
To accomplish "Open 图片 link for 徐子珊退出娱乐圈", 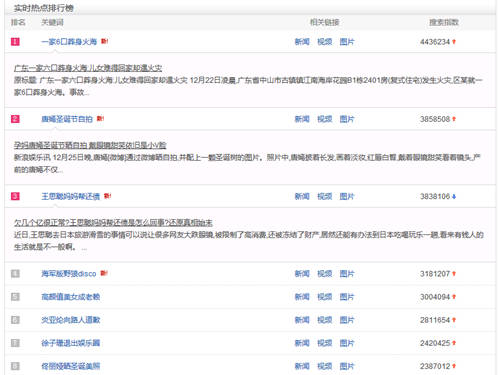I will point(347,343).
